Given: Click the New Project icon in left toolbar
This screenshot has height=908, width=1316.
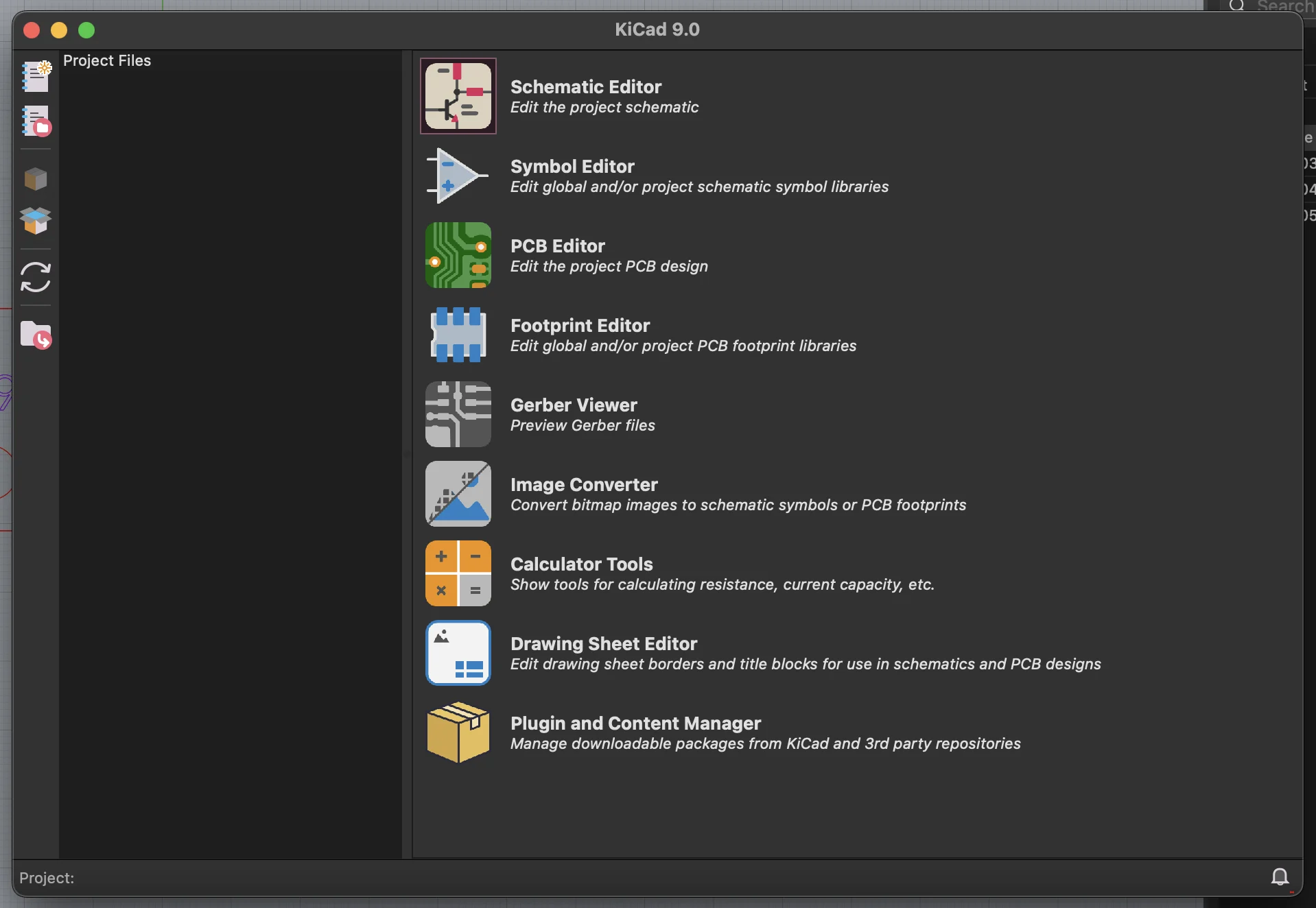Looking at the screenshot, I should point(36,76).
